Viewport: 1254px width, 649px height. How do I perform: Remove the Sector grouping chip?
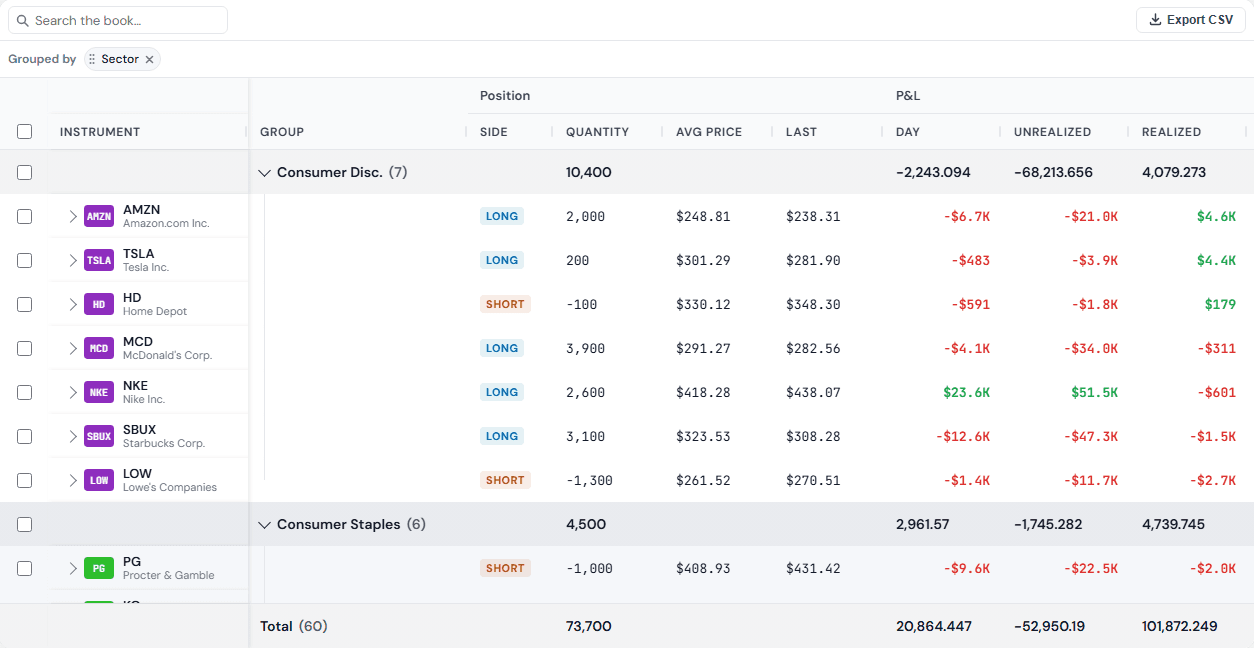(x=149, y=59)
